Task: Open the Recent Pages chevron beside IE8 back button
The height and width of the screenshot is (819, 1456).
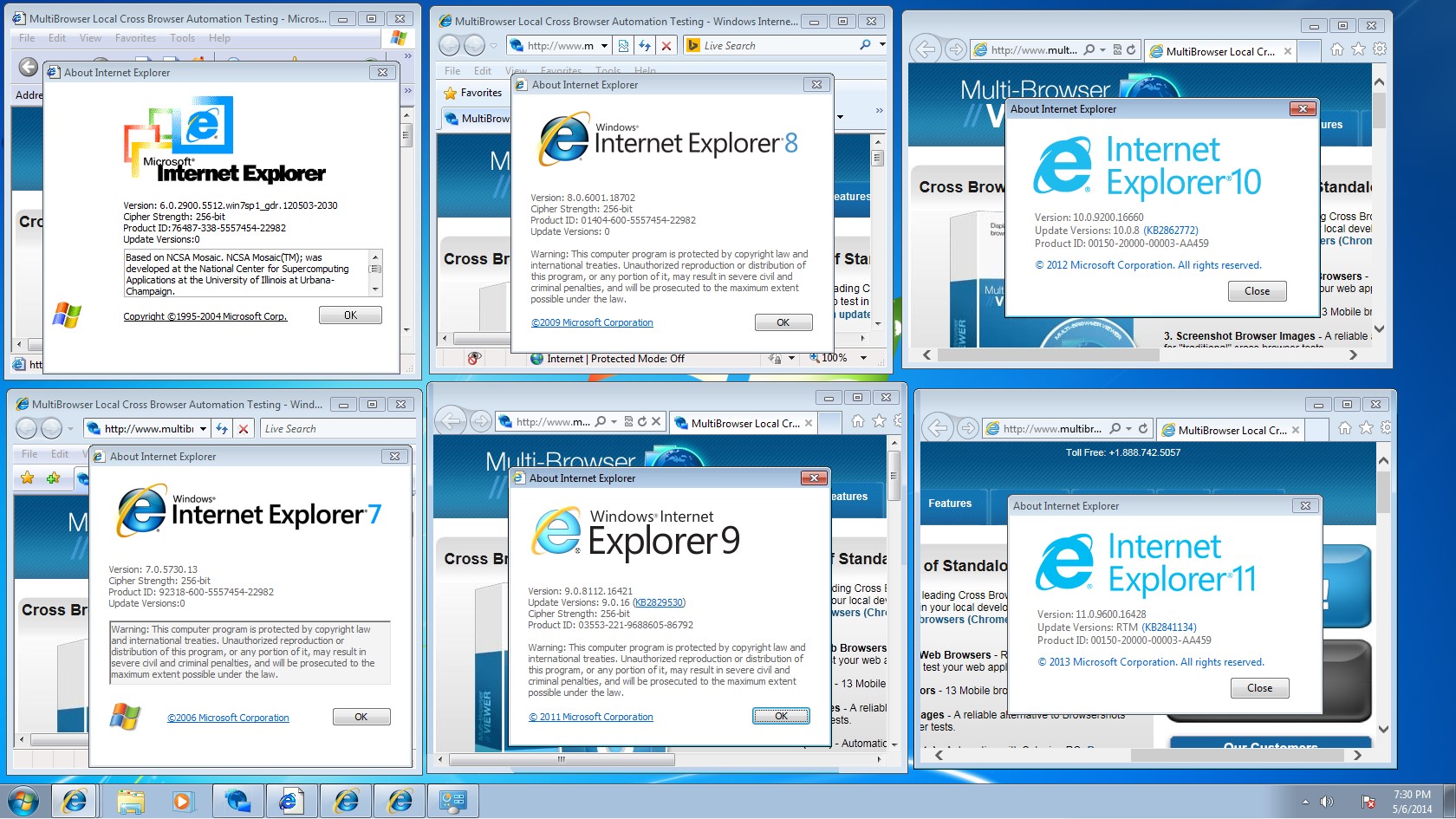Action: click(491, 45)
